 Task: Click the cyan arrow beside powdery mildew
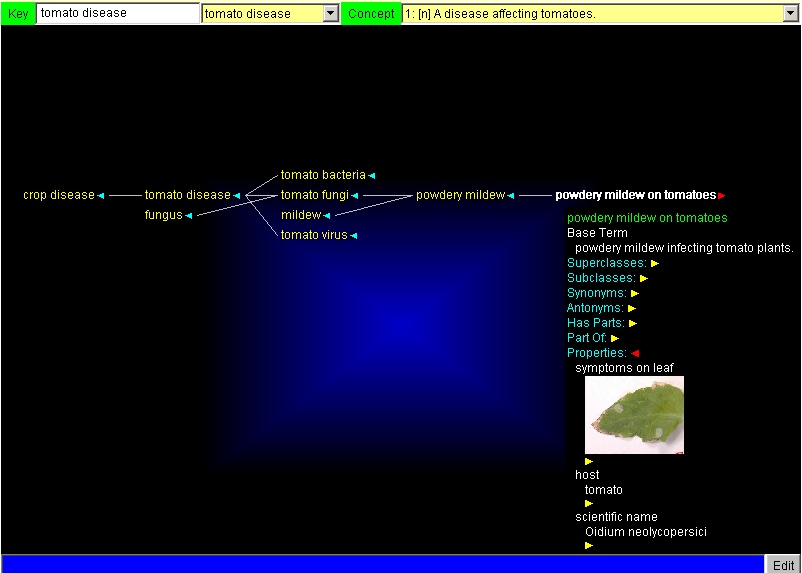(511, 195)
